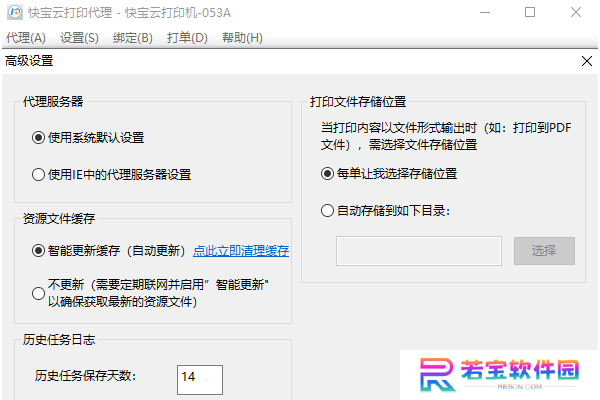The height and width of the screenshot is (400, 600).
Task: Click the 历史任务保存天数 input box
Action: [200, 379]
